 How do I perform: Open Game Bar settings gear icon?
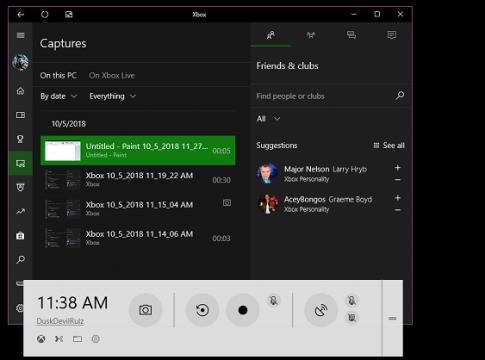pos(96,339)
